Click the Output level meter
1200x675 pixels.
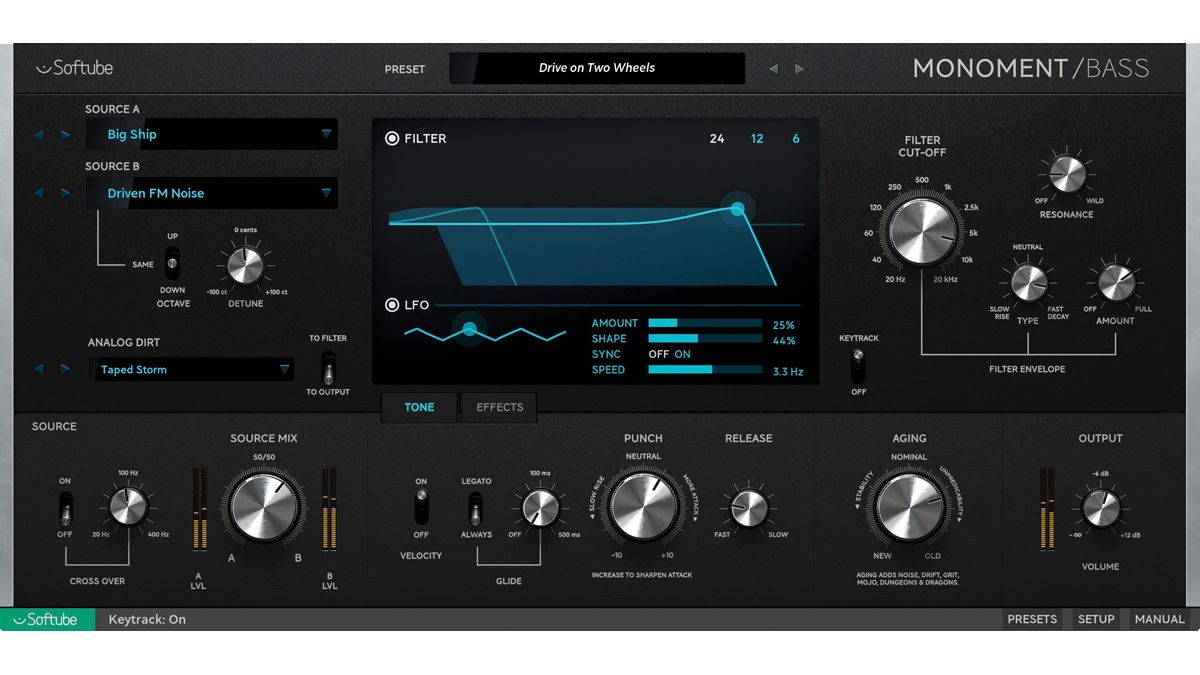pos(1047,508)
